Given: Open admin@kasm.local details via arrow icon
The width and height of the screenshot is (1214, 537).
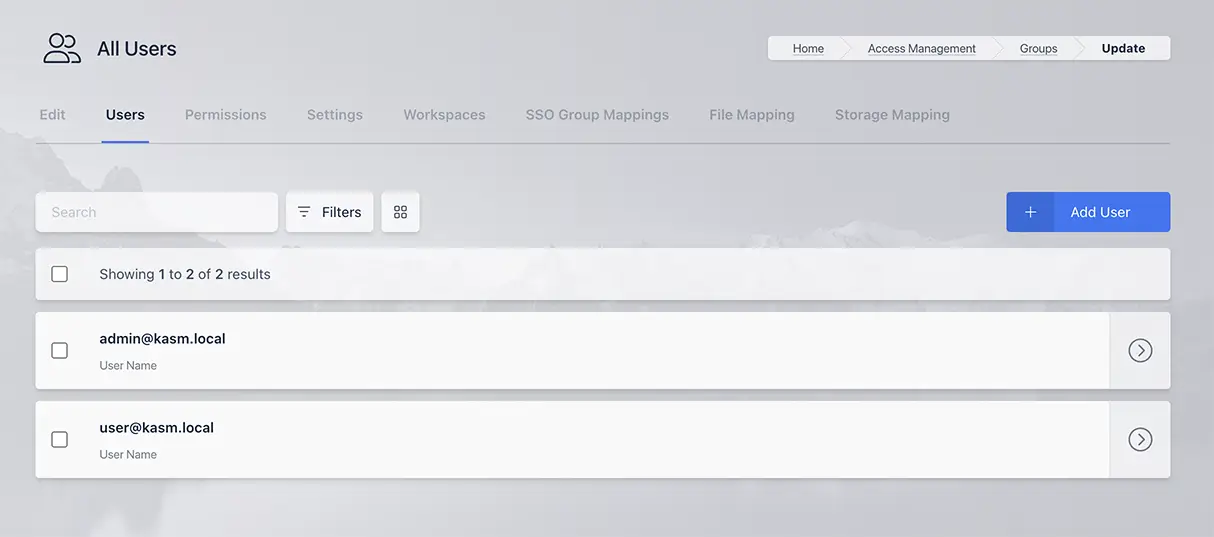Looking at the screenshot, I should pyautogui.click(x=1140, y=350).
